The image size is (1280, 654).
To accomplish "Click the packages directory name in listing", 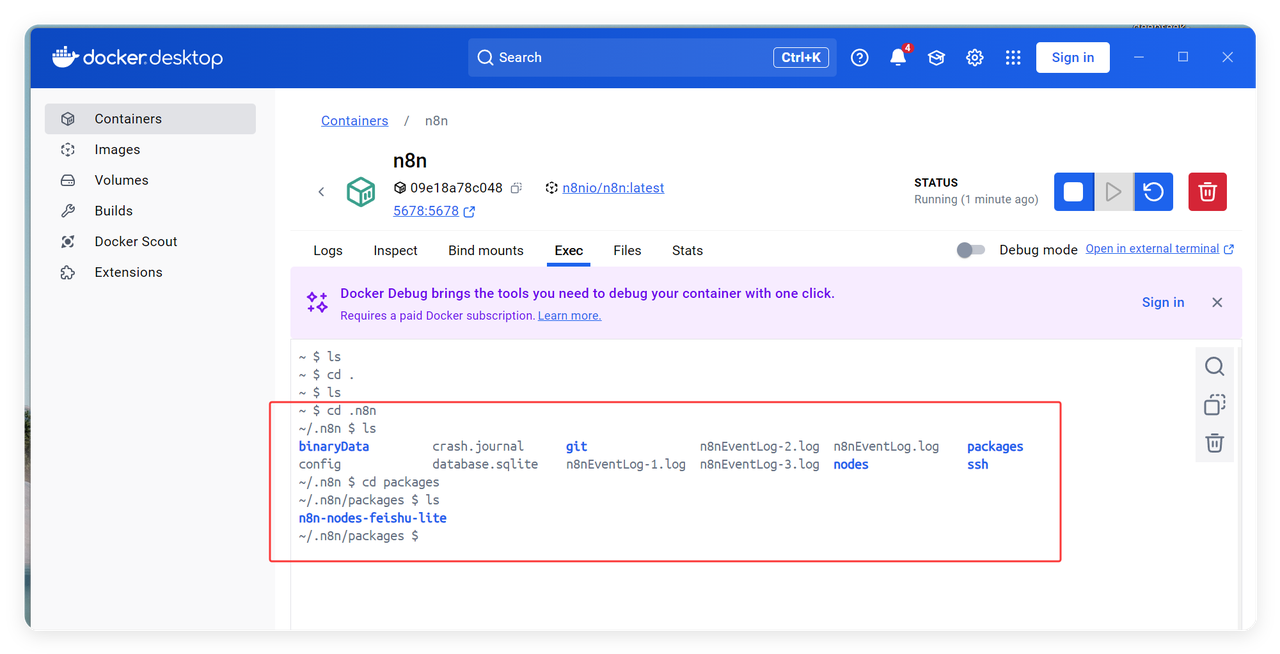I will click(995, 447).
